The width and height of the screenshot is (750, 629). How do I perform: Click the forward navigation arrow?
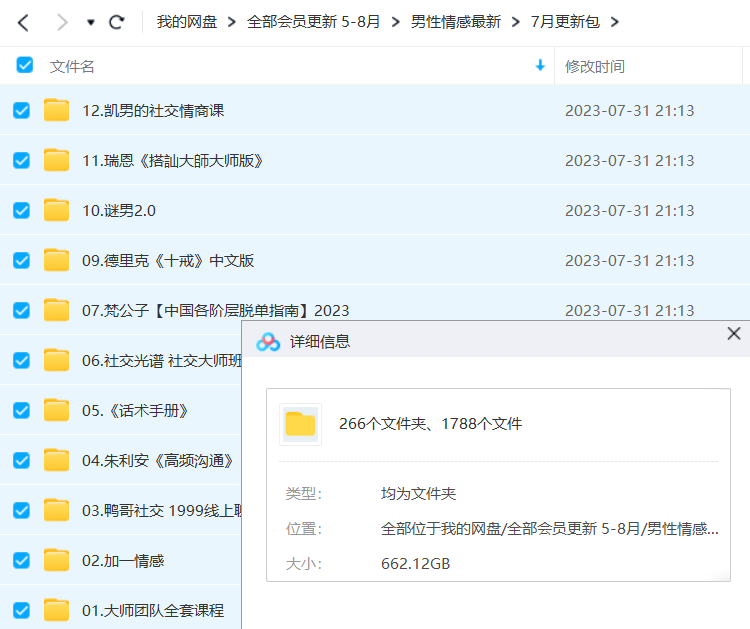[62, 22]
